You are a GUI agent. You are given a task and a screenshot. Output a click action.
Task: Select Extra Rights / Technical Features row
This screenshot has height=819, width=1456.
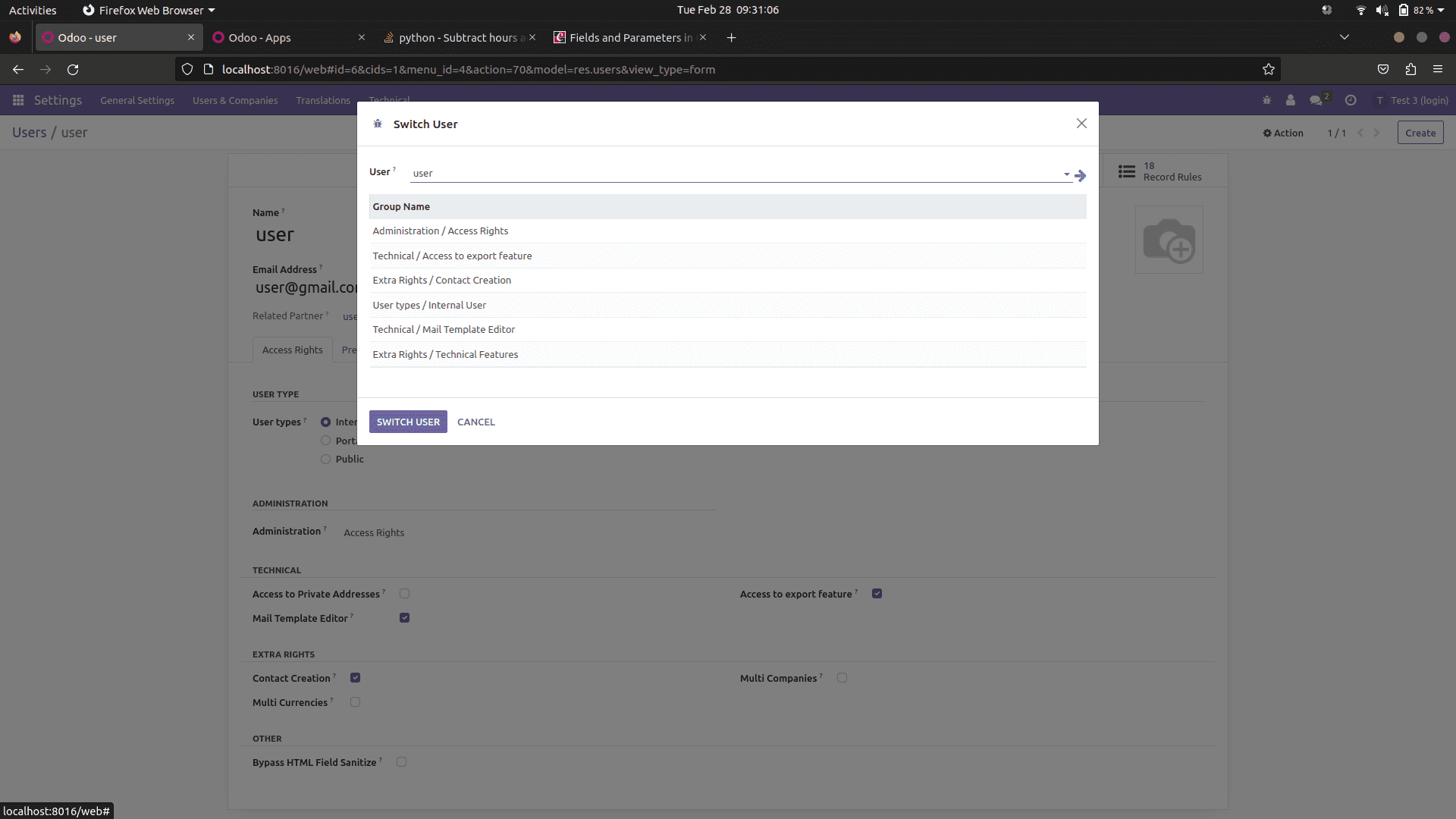pyautogui.click(x=729, y=354)
